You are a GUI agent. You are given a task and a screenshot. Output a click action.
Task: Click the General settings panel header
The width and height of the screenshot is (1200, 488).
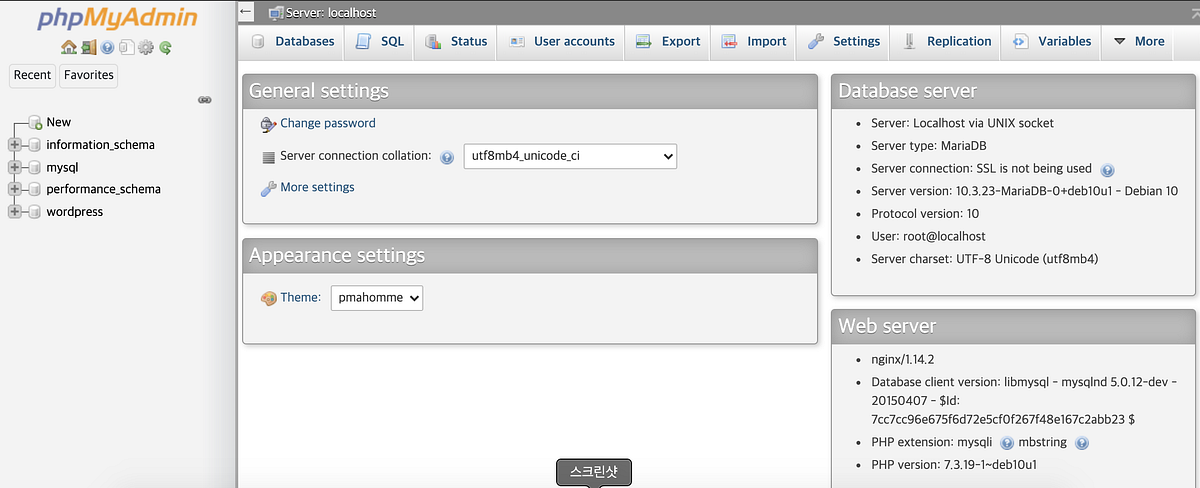tap(530, 90)
